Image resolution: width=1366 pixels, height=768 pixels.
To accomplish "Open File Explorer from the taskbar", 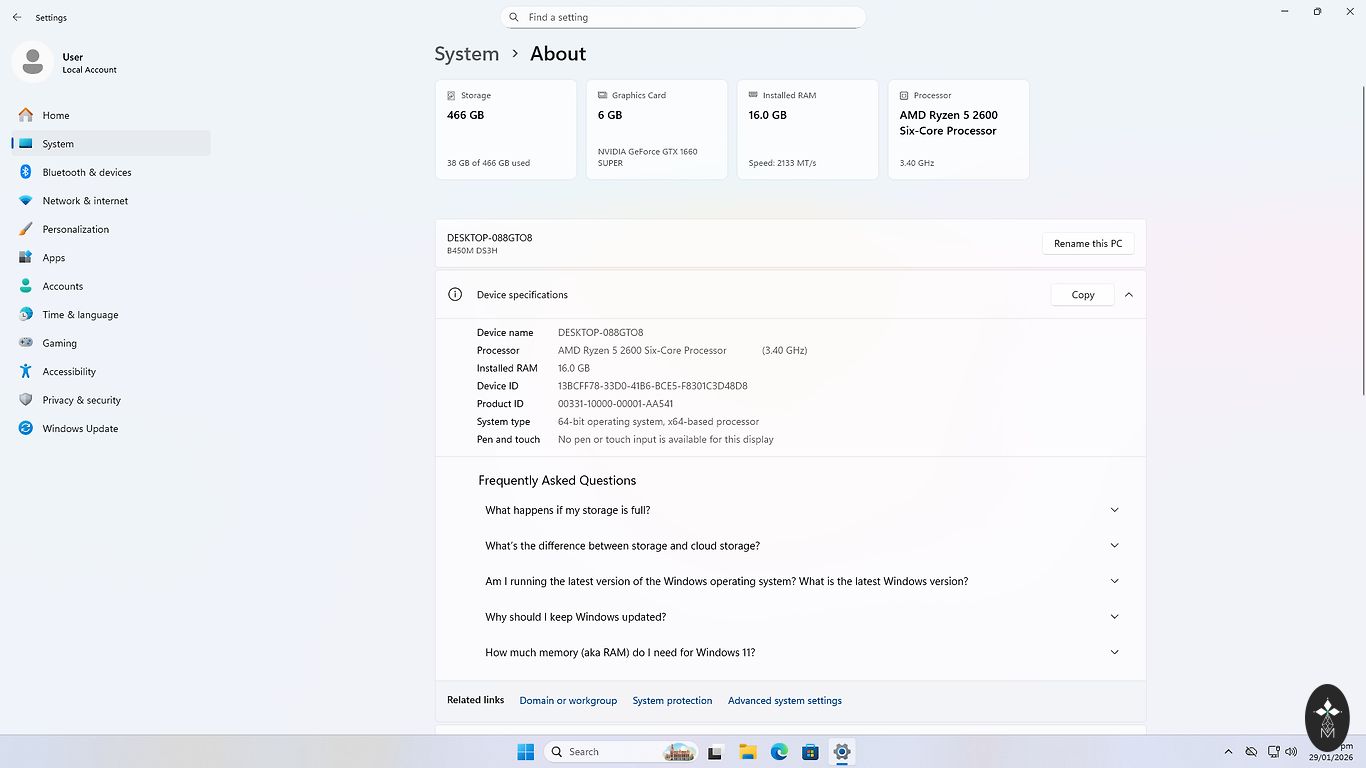I will click(x=747, y=752).
